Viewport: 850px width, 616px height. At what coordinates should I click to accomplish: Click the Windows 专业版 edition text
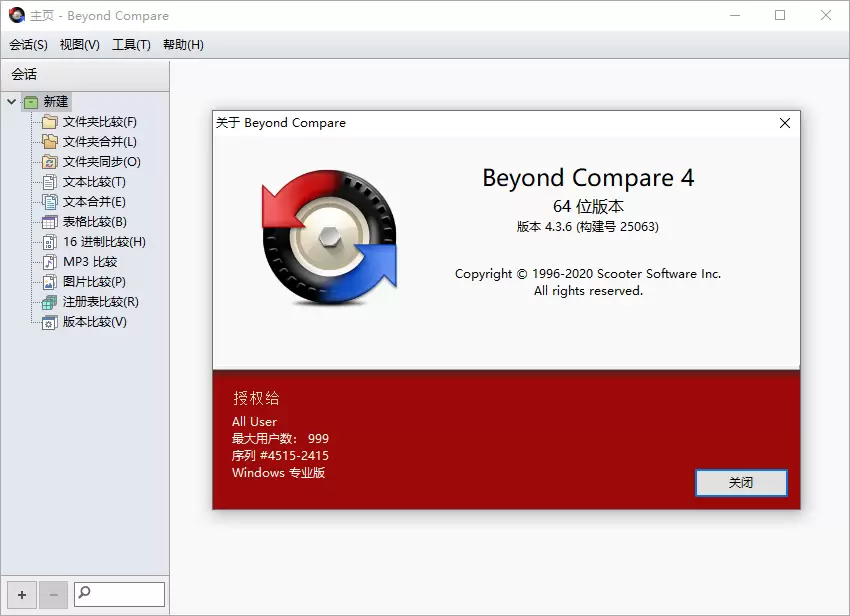click(x=279, y=473)
